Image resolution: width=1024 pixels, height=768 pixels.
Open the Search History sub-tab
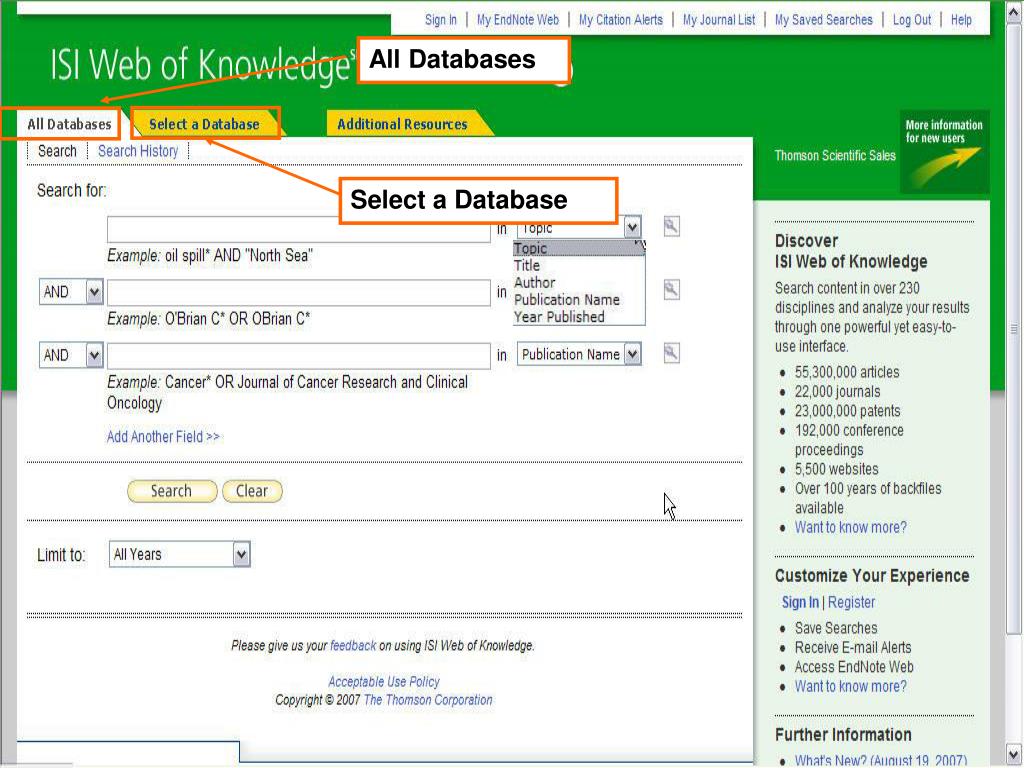coord(138,151)
